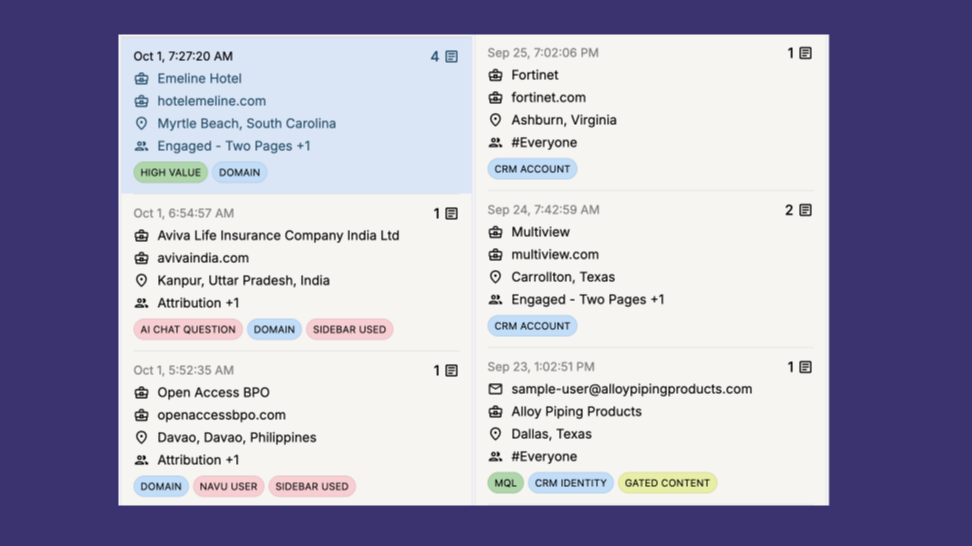Click the company icon beside Aviva Life Insurance
This screenshot has width=972, height=546.
pyautogui.click(x=141, y=236)
